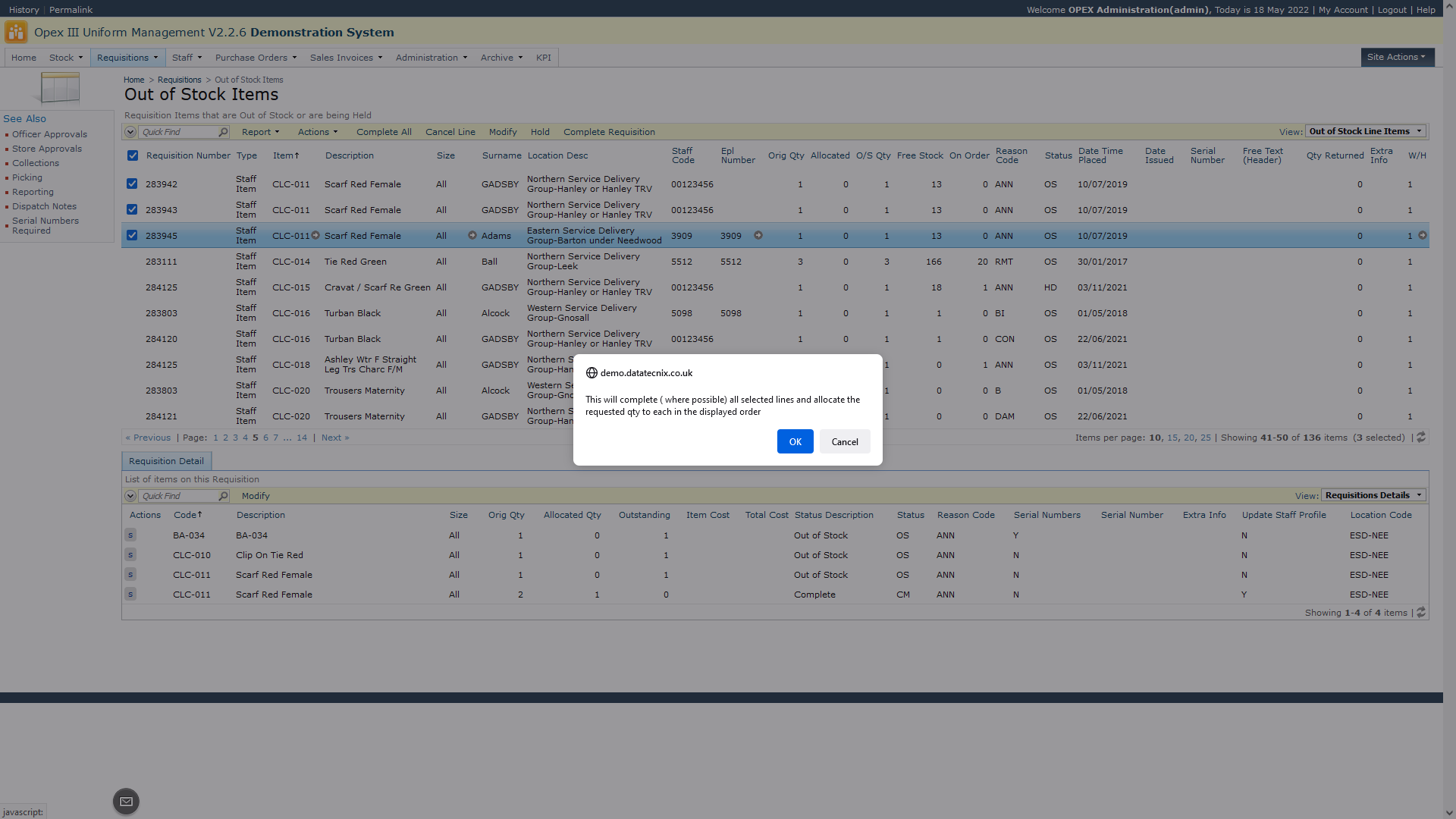Untick checkbox for requisition 283943

132,209
